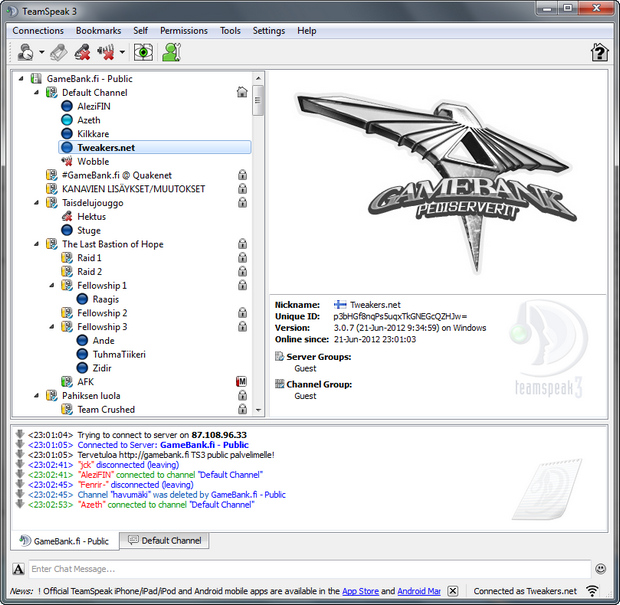Collapse the GameBank.fi - Public server tree
620x605 pixels.
tap(21, 79)
